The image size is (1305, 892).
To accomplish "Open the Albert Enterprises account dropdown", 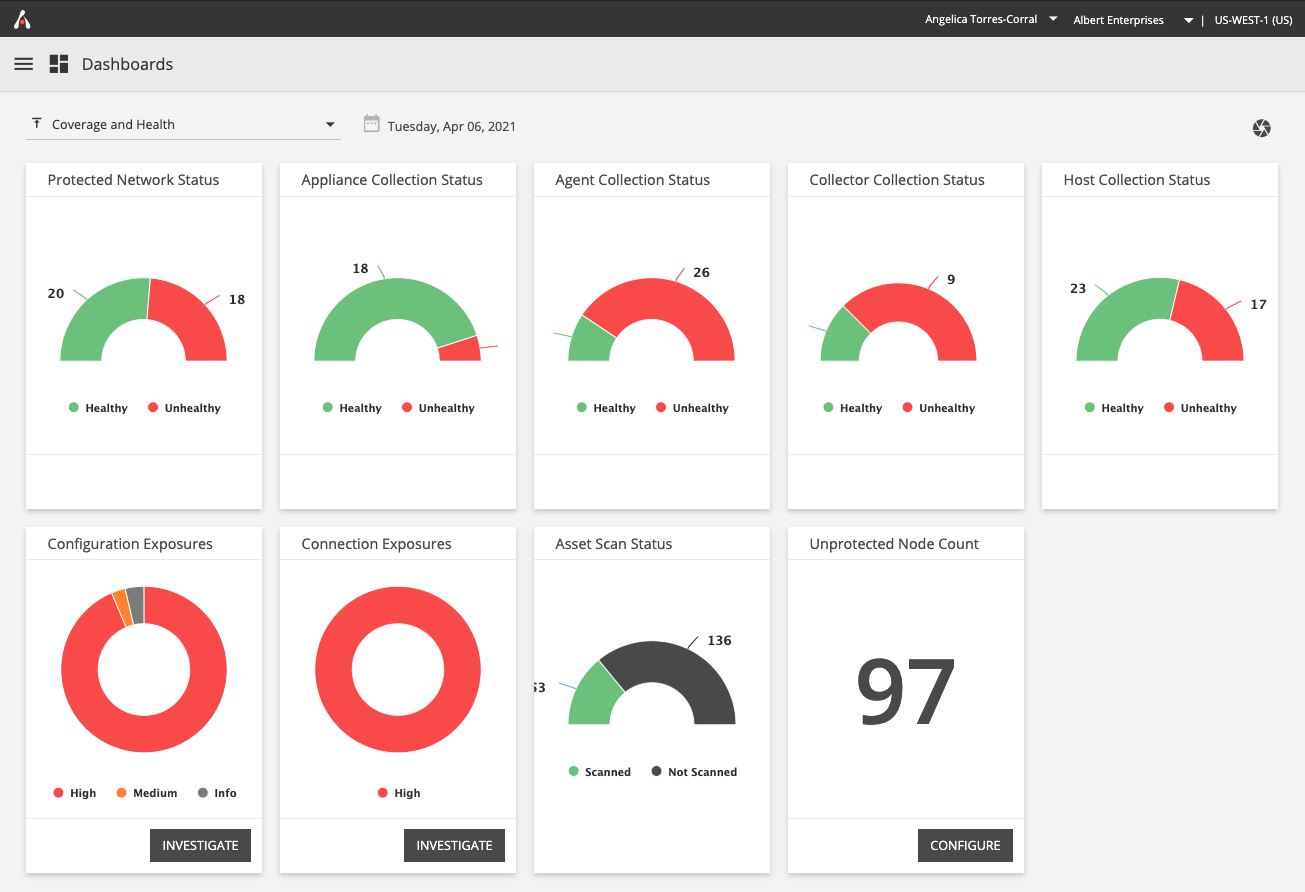I will [1128, 20].
